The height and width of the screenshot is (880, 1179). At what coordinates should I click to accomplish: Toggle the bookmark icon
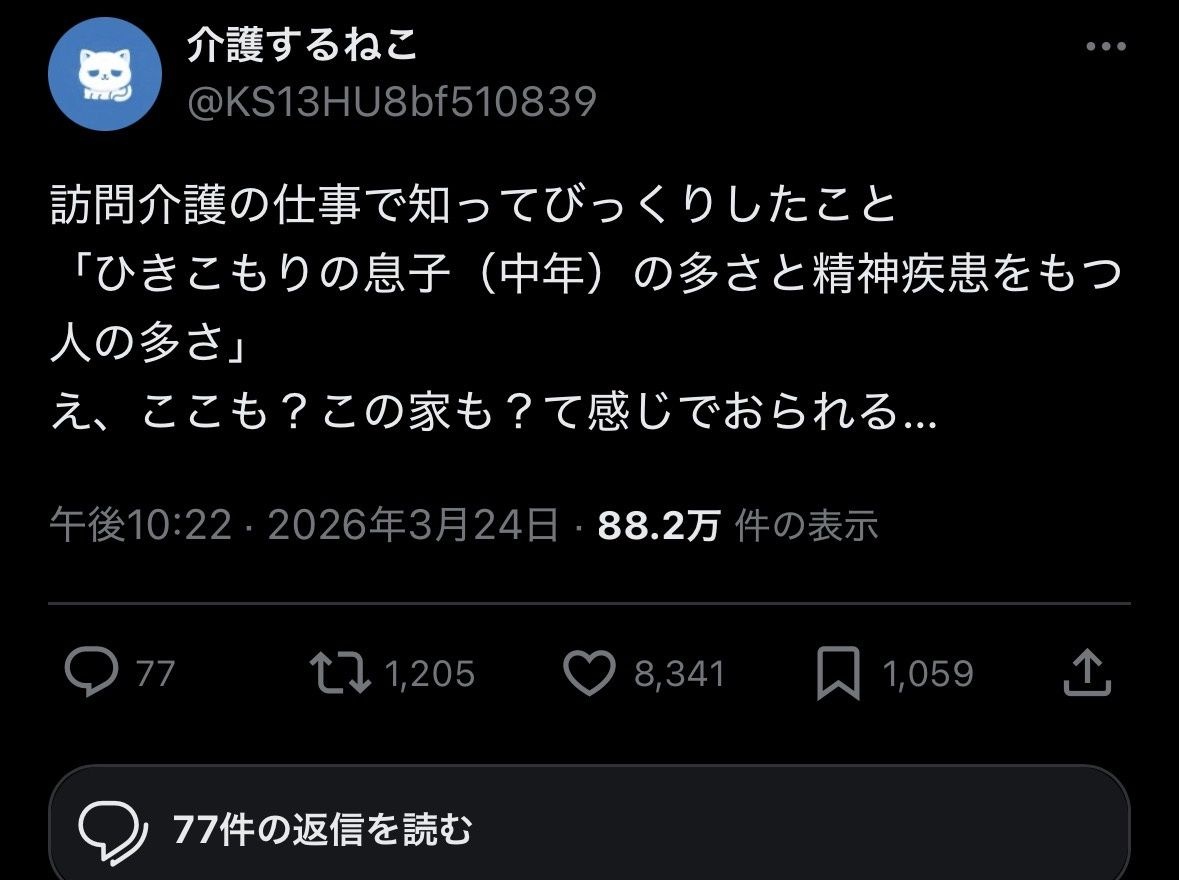click(838, 673)
